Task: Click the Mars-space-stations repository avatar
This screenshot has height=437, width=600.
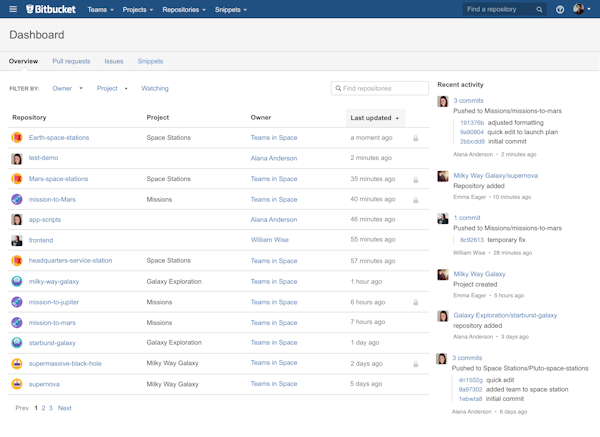Action: pos(16,179)
